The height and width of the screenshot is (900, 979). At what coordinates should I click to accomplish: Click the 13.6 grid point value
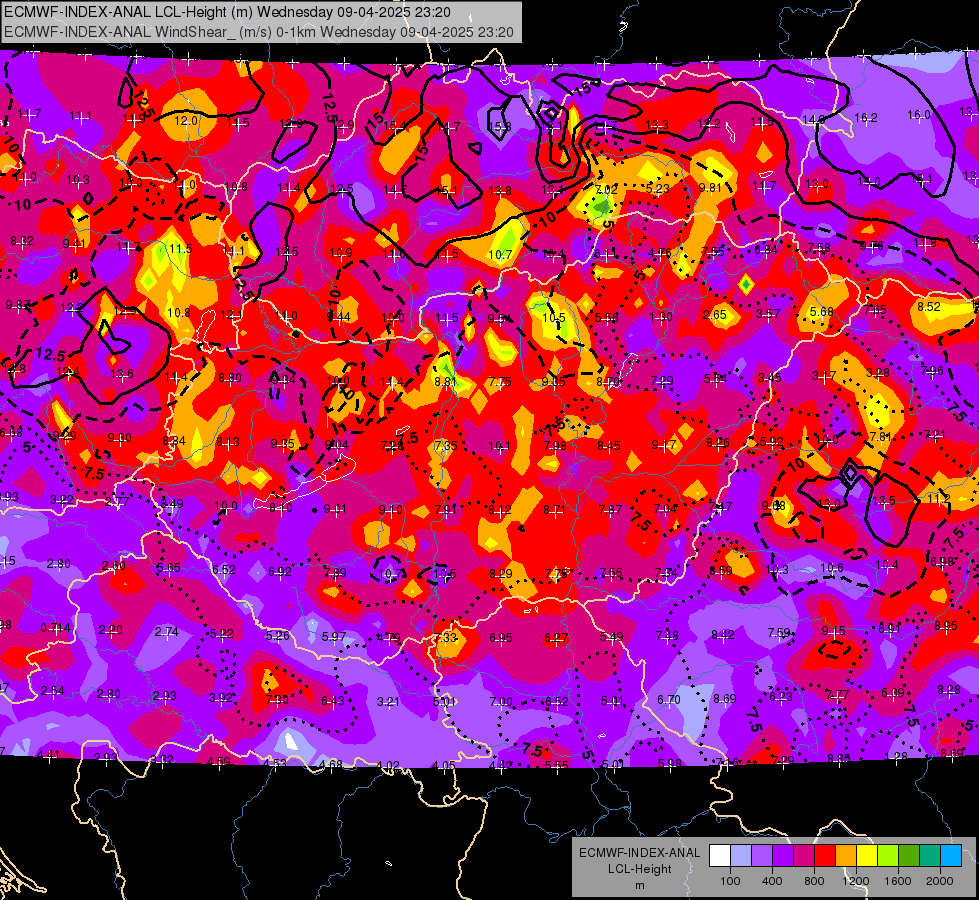(122, 373)
